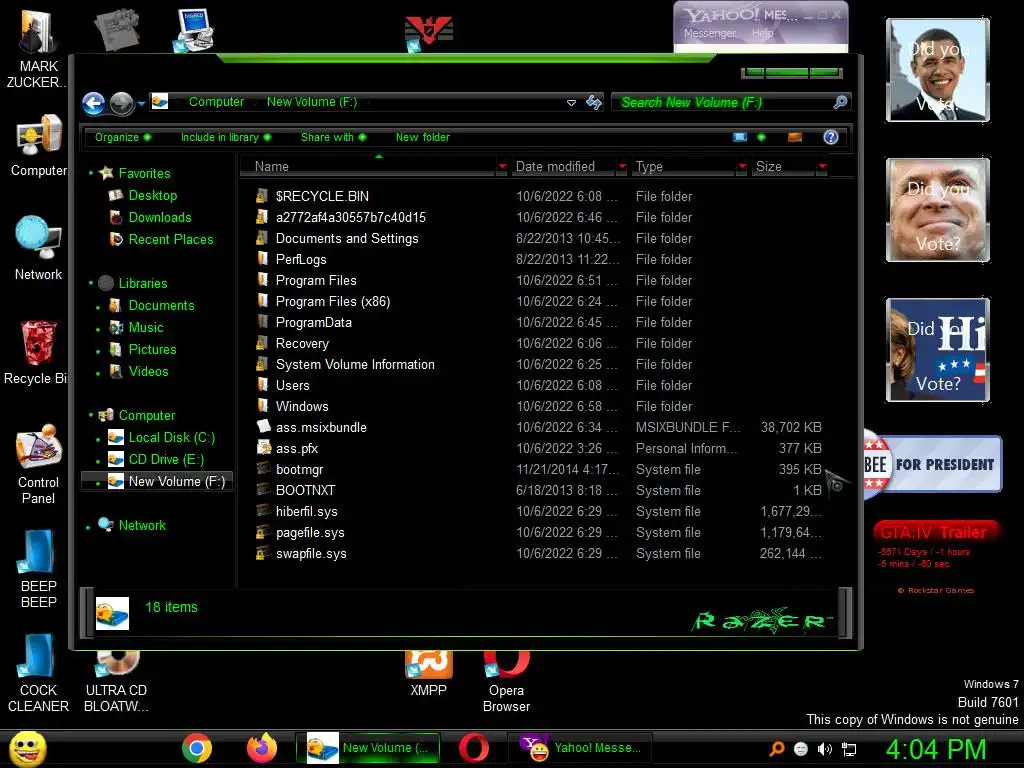
Task: Open the Control Panel desktop icon
Action: (38, 465)
